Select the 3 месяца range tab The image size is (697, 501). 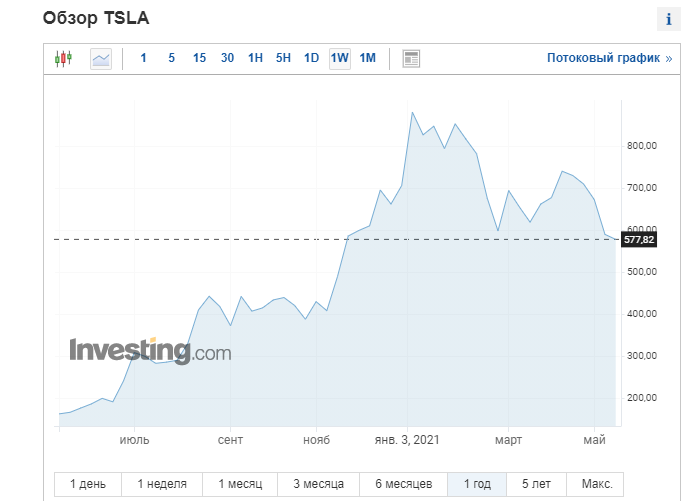click(320, 484)
